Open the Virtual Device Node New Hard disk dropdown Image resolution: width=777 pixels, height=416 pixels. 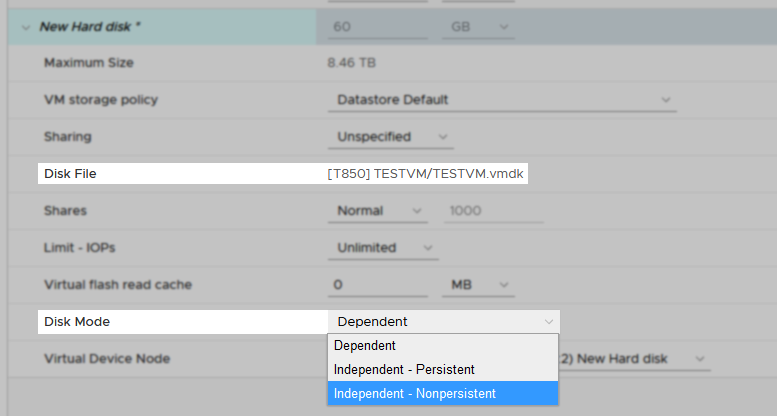[x=634, y=358]
